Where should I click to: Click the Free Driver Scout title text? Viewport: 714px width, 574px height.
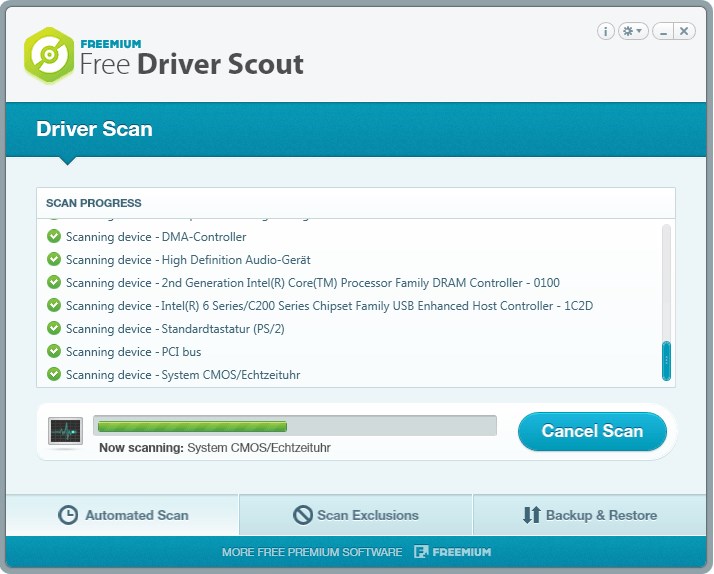coord(192,64)
